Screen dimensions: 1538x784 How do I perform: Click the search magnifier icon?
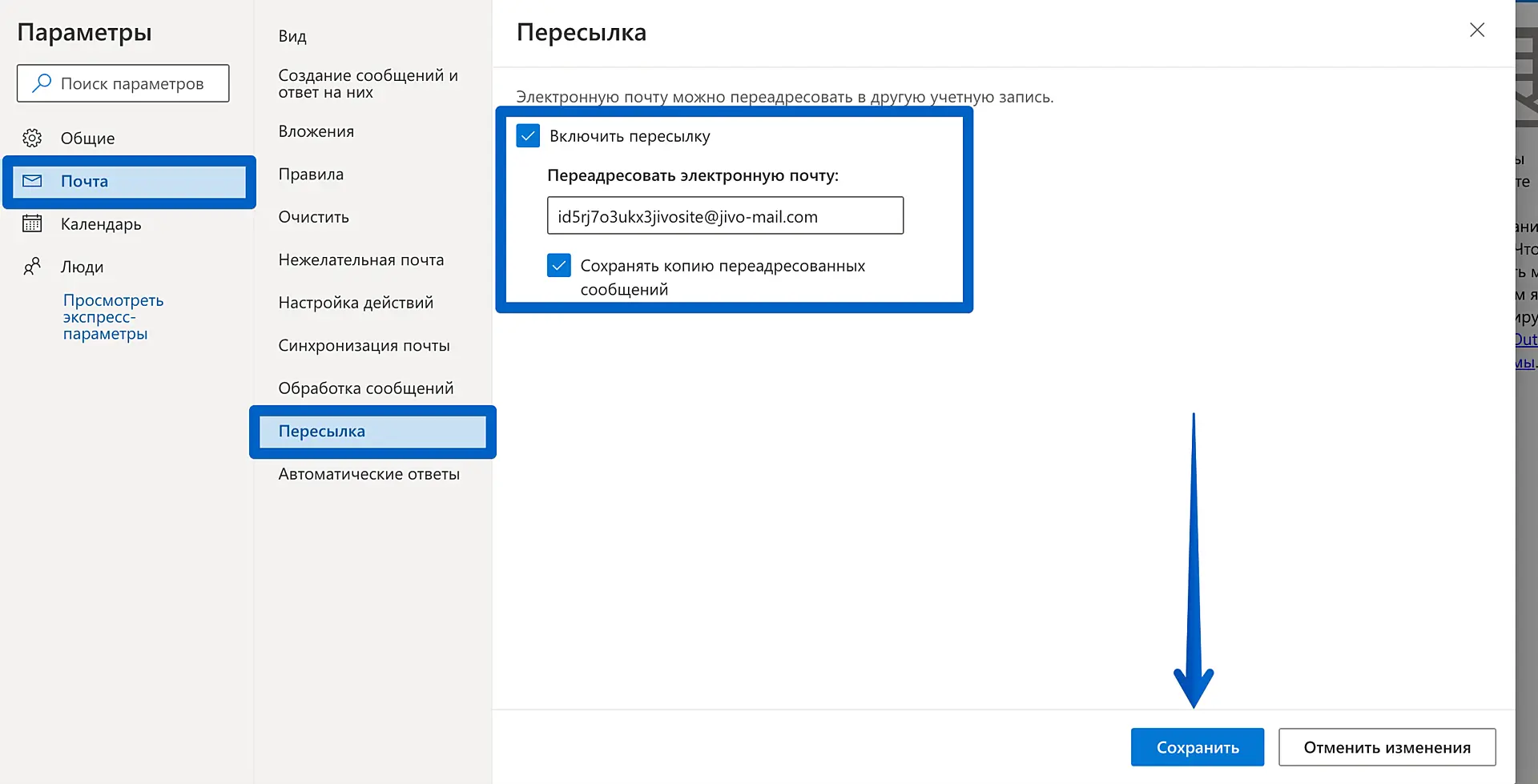[x=42, y=83]
